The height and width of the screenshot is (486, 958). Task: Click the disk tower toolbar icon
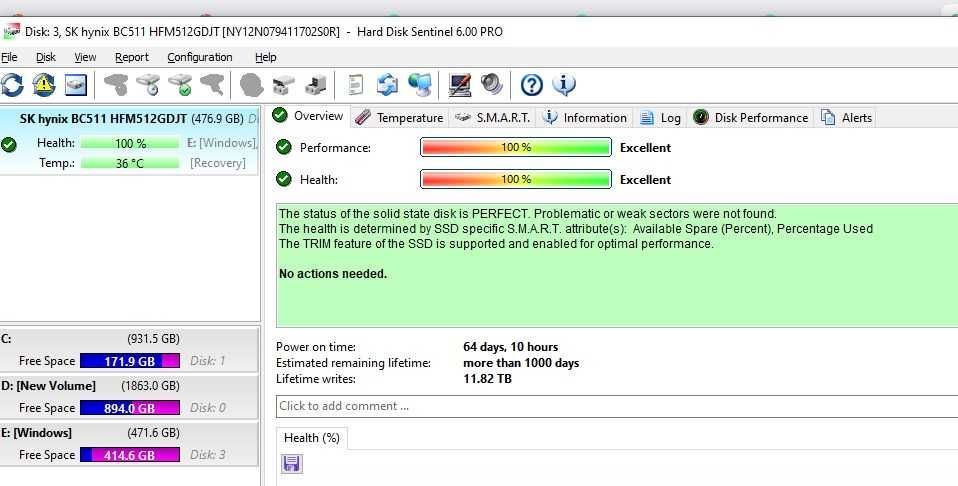point(316,84)
